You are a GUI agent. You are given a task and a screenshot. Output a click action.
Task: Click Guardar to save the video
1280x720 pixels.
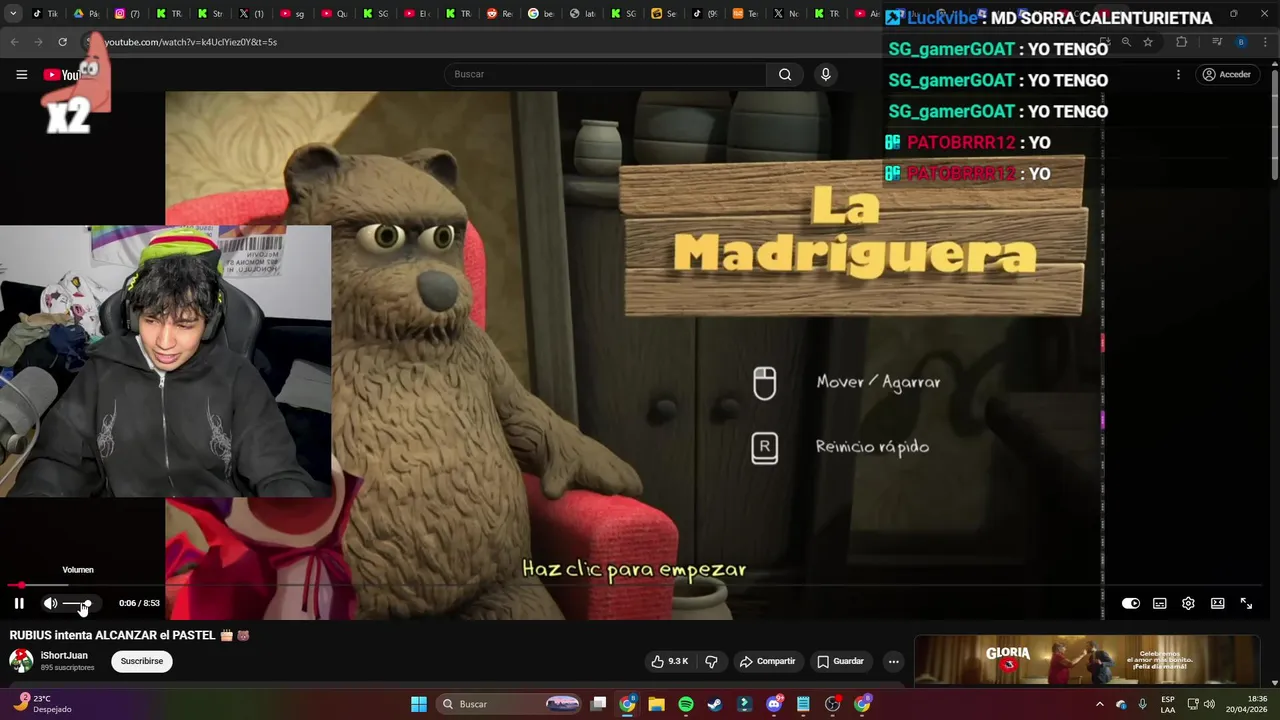(840, 661)
